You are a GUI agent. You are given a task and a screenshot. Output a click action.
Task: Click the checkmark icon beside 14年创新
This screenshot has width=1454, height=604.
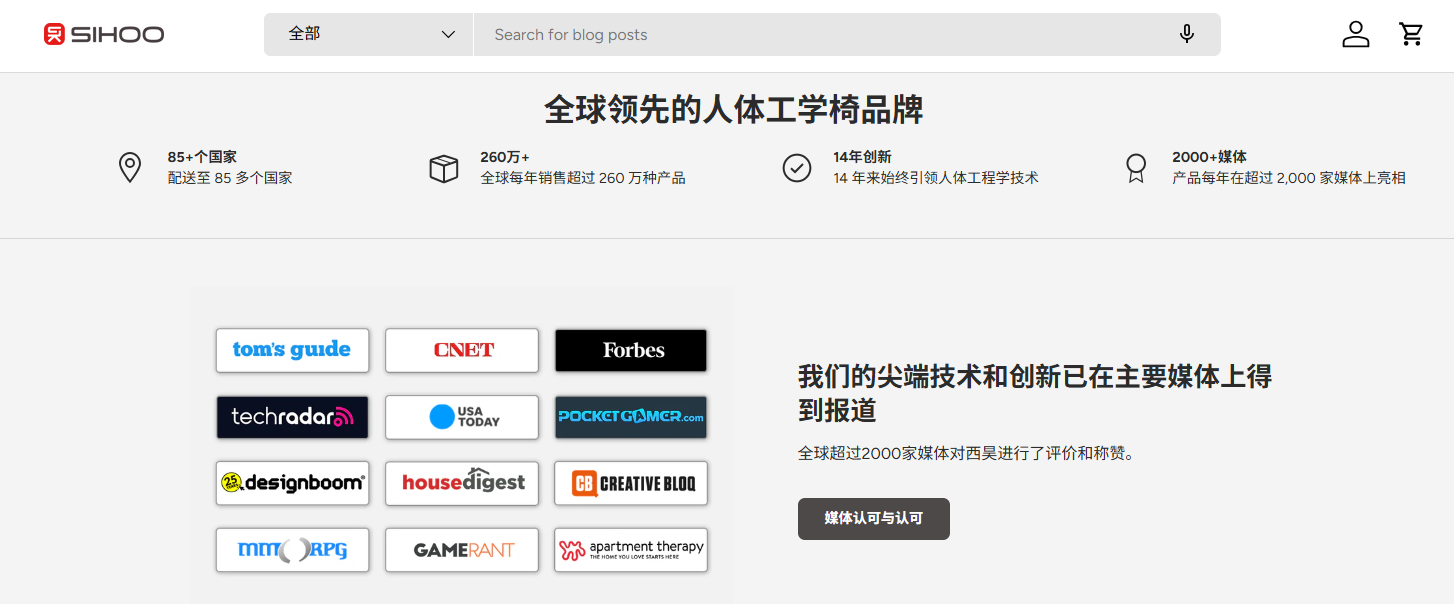click(x=796, y=168)
